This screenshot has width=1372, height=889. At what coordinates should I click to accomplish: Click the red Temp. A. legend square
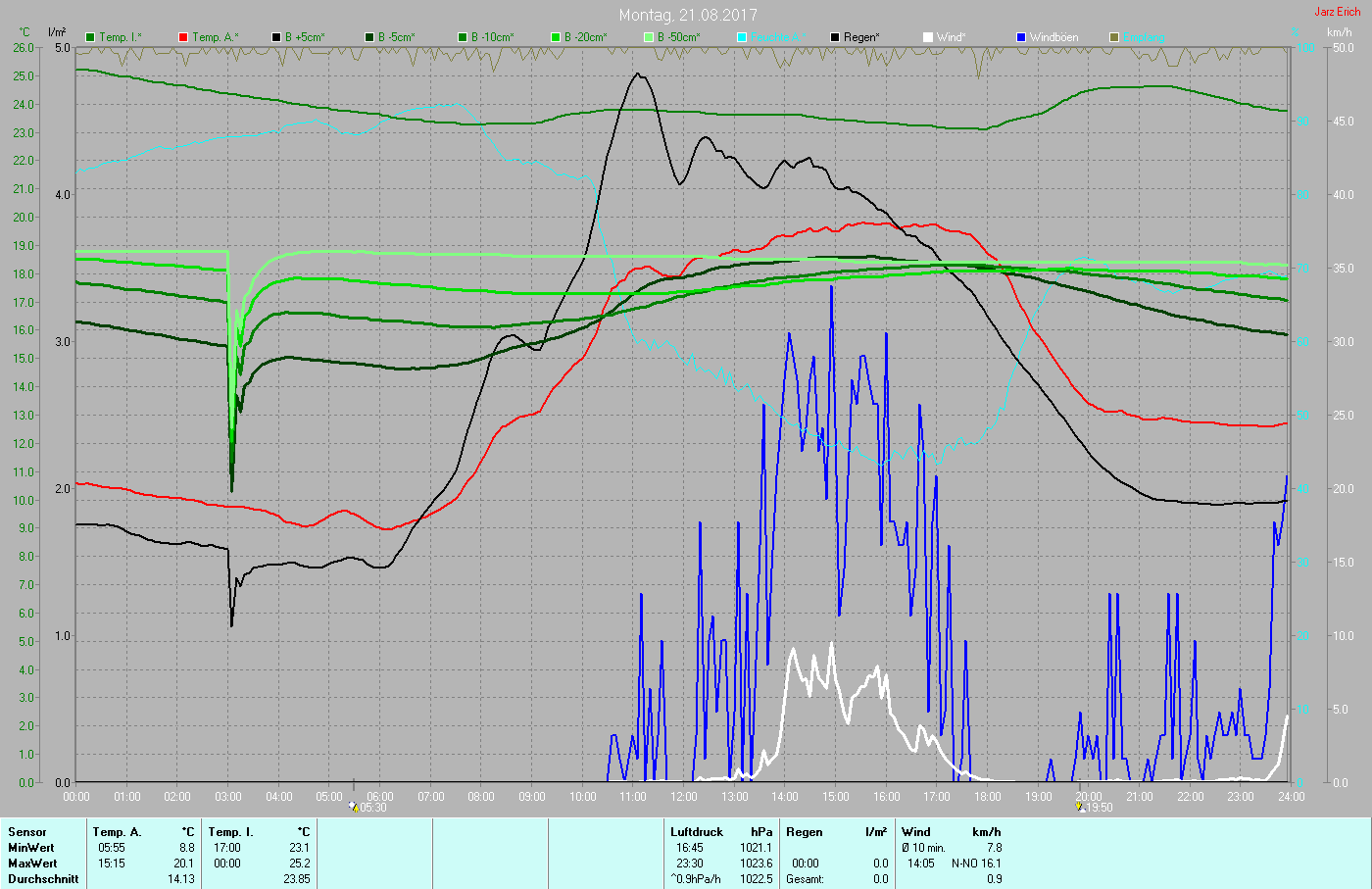(183, 37)
